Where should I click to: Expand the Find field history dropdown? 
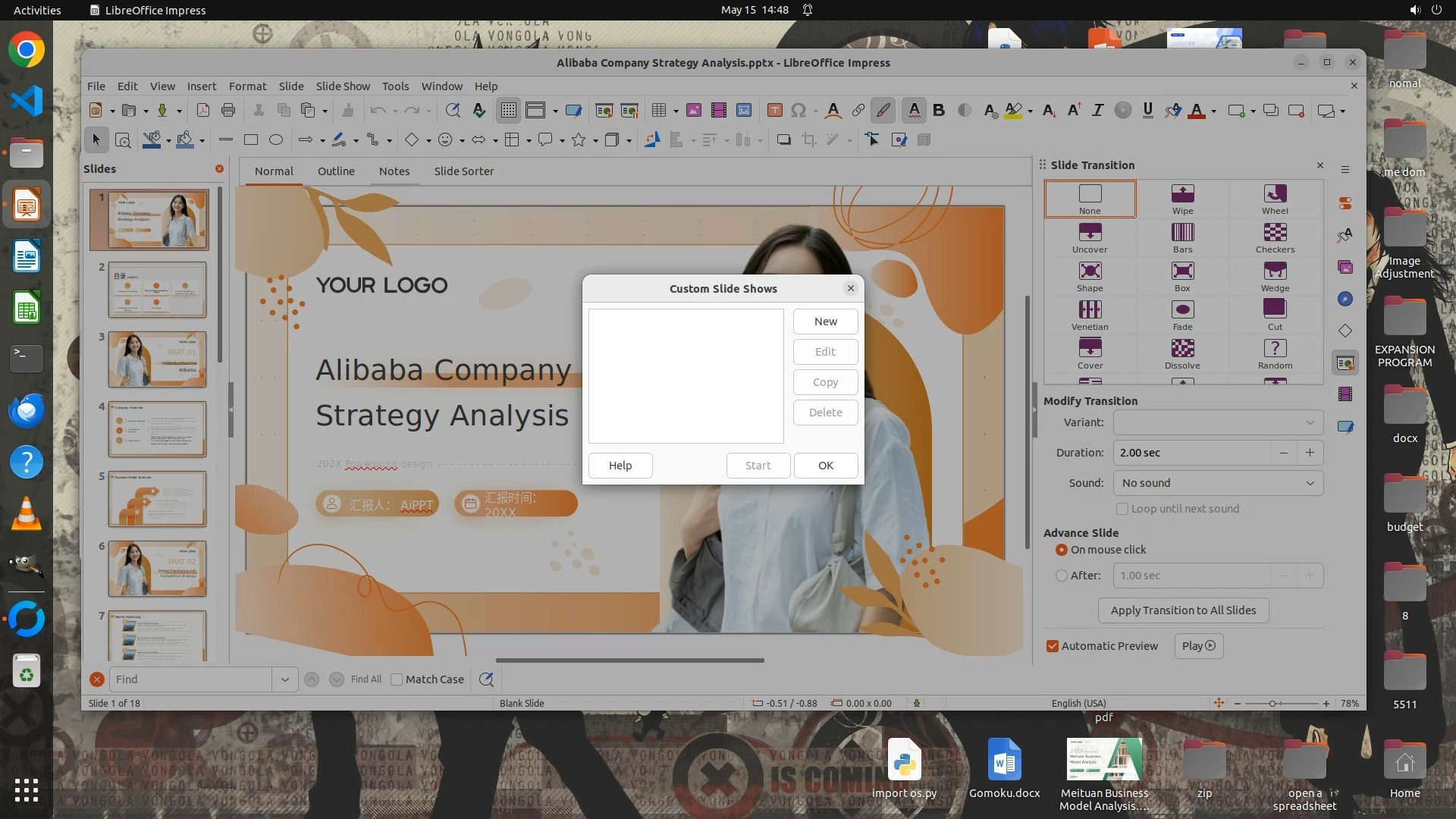[284, 679]
